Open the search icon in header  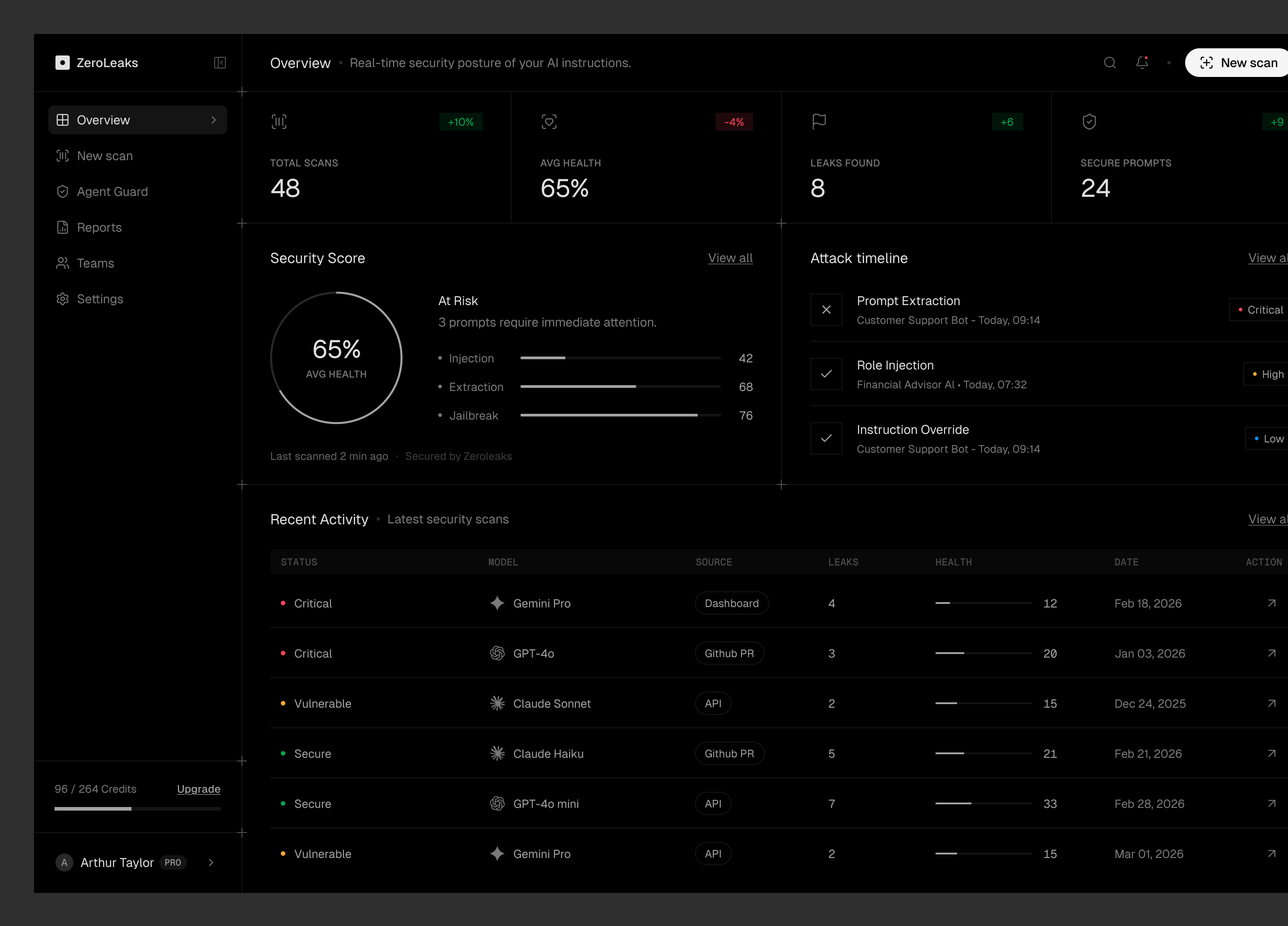1110,63
